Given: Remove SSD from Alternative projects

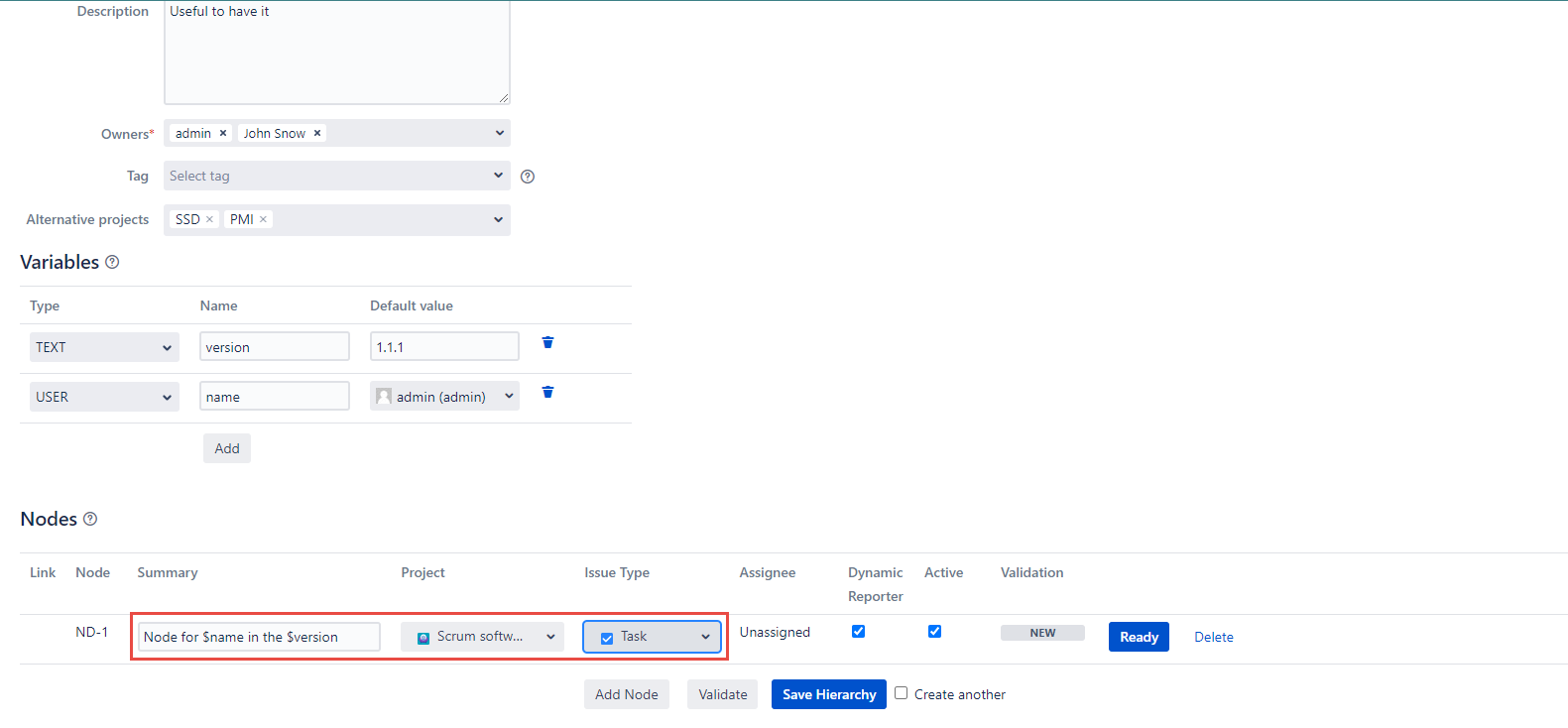Looking at the screenshot, I should 209,219.
